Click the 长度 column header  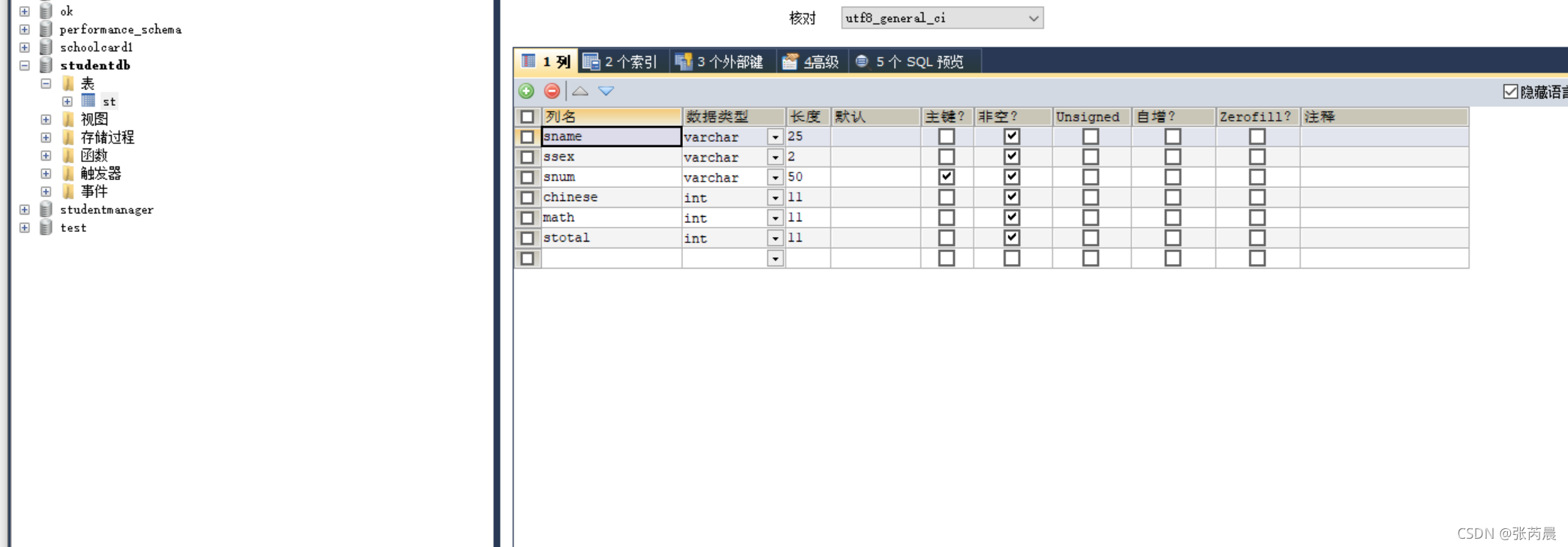pyautogui.click(x=808, y=116)
